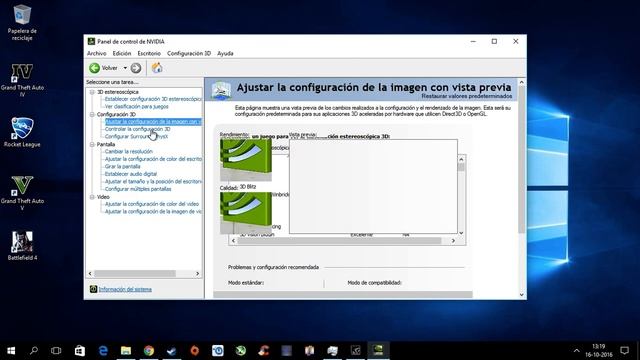Select Establecer configuración 3D estereoscópica

click(153, 99)
